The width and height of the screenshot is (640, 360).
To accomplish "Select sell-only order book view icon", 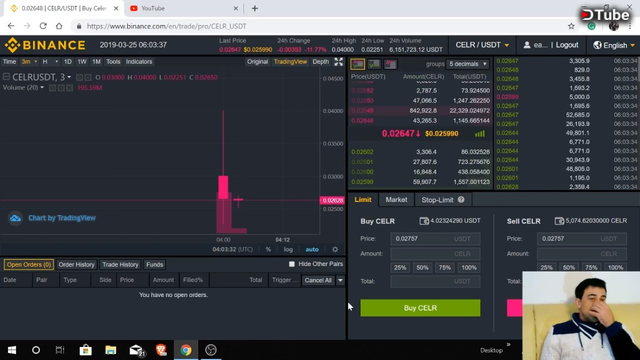I will (x=390, y=64).
